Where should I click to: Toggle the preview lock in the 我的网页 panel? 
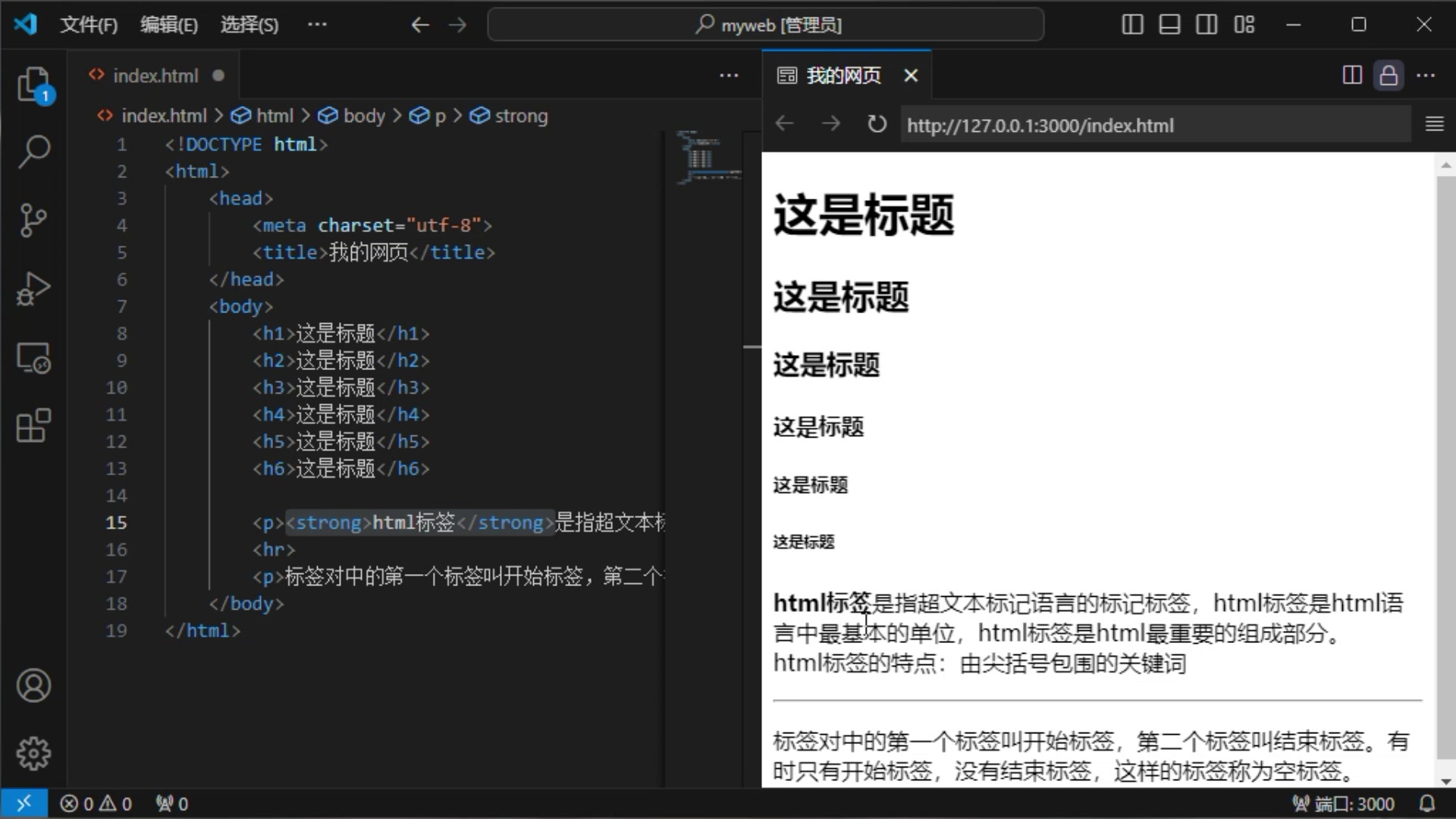(1389, 75)
